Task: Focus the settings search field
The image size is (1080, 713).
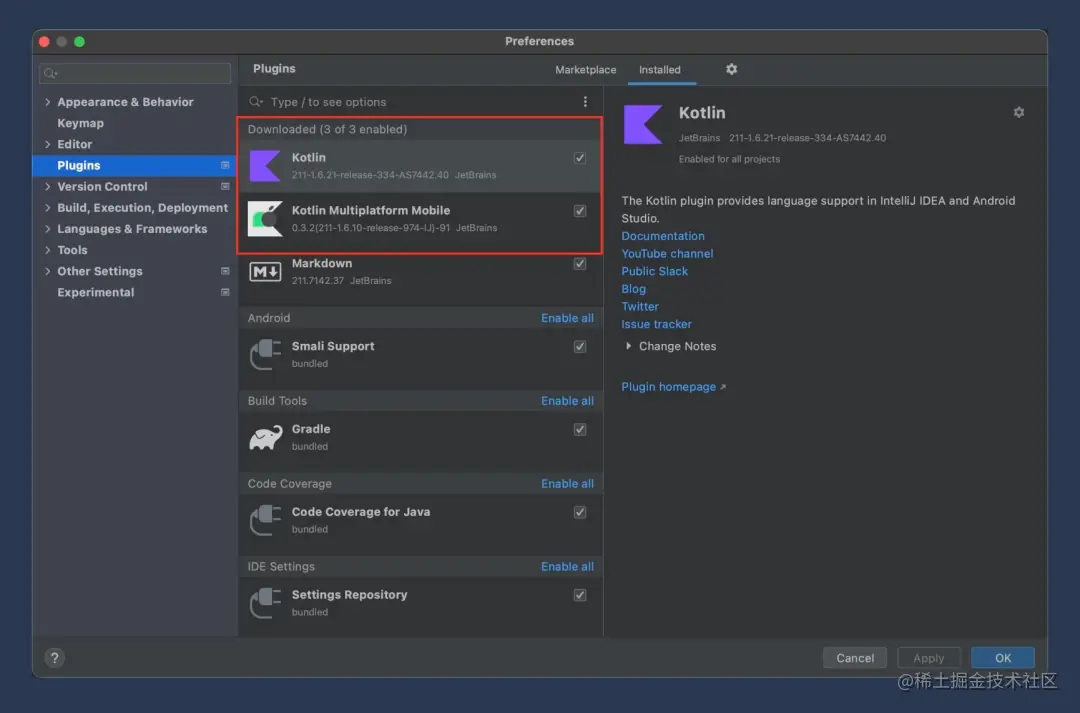Action: click(135, 73)
